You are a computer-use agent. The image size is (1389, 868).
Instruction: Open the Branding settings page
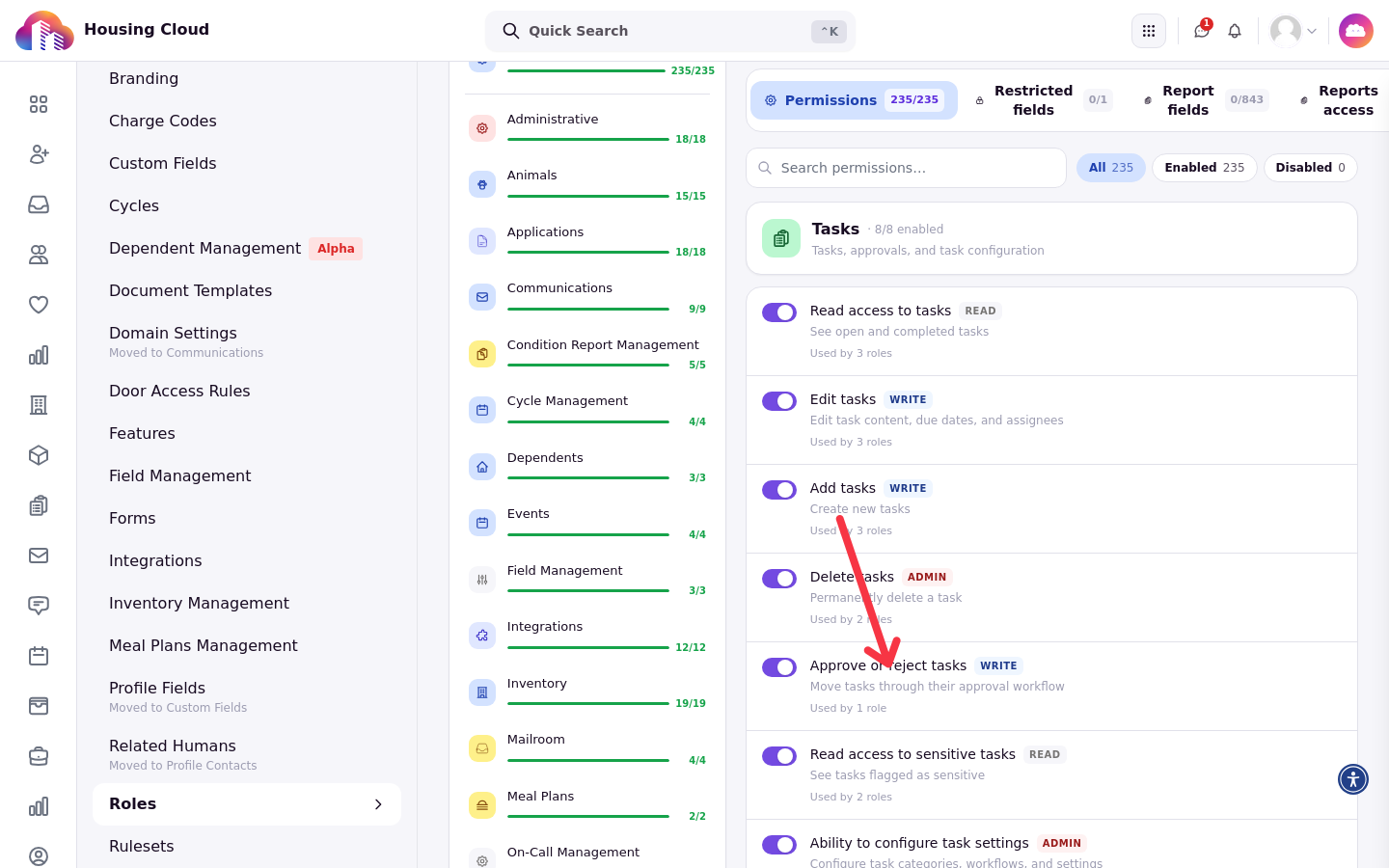pos(247,79)
